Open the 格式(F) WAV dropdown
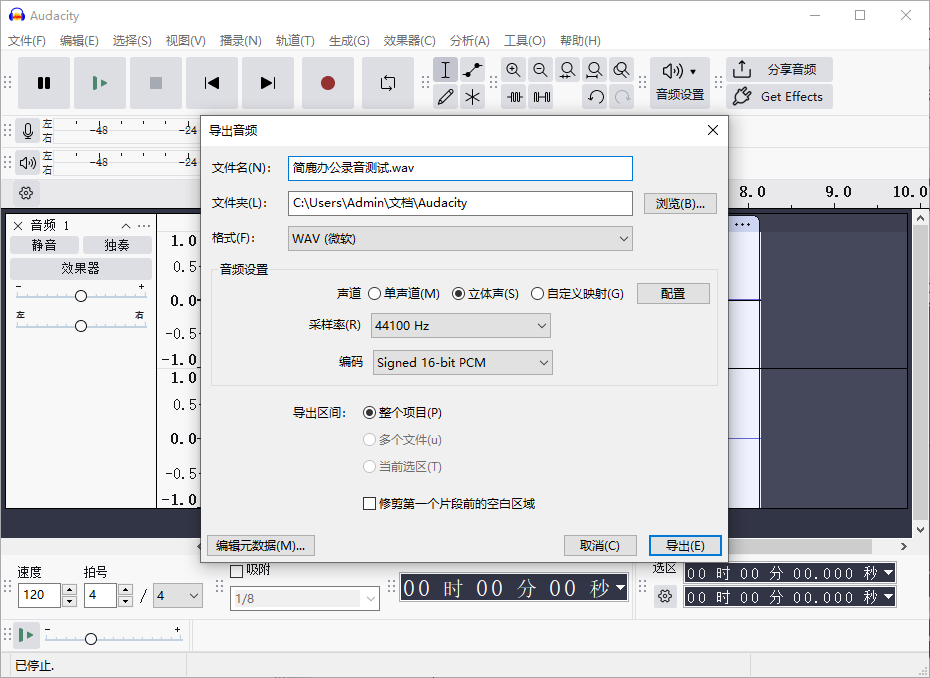Screen dimensions: 930x678 [x=459, y=238]
